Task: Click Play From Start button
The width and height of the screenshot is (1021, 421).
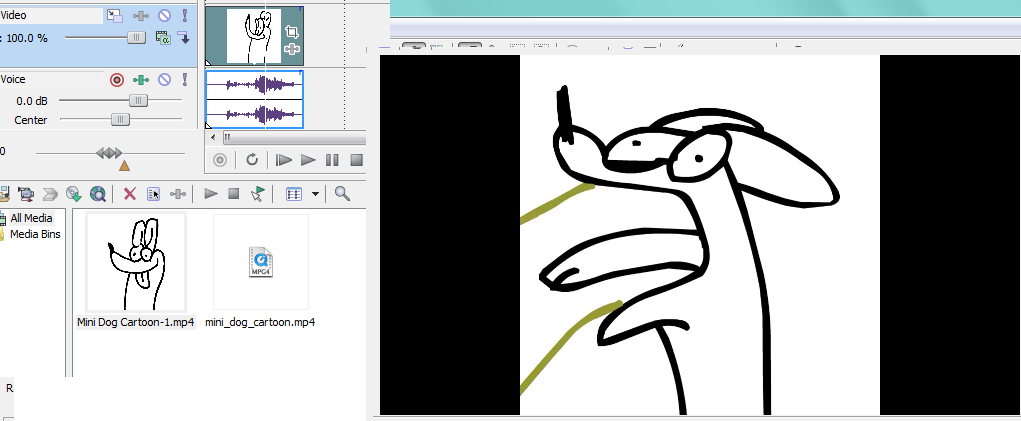Action: [284, 160]
